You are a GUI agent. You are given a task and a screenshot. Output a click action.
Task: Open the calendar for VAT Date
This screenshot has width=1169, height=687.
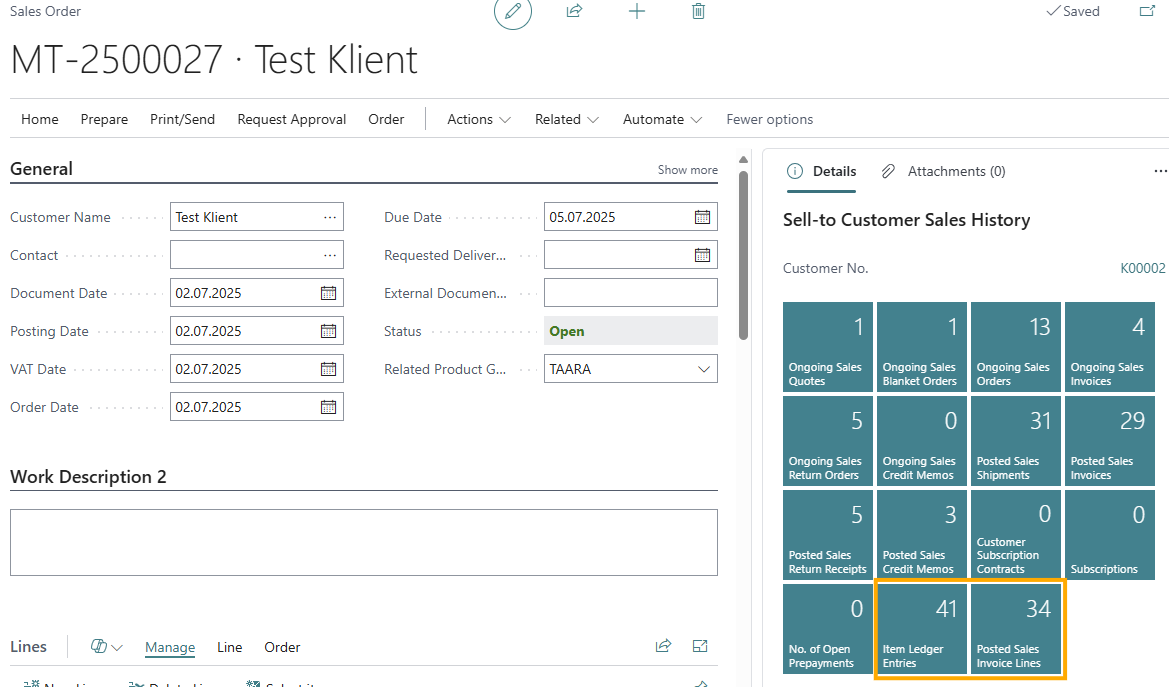328,369
